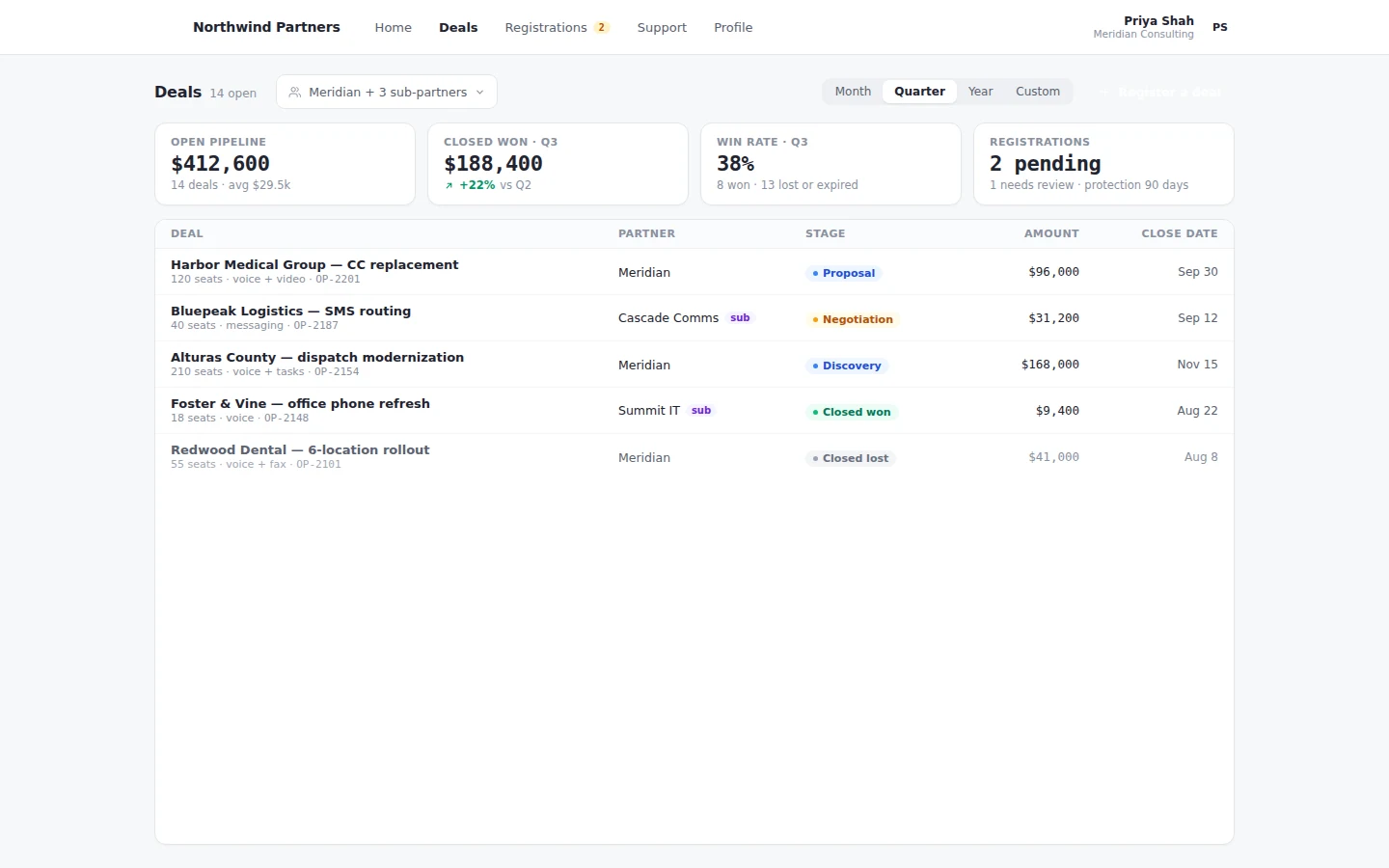Click the Negotiation stage badge
Screen dimensions: 1389x868
[853, 319]
